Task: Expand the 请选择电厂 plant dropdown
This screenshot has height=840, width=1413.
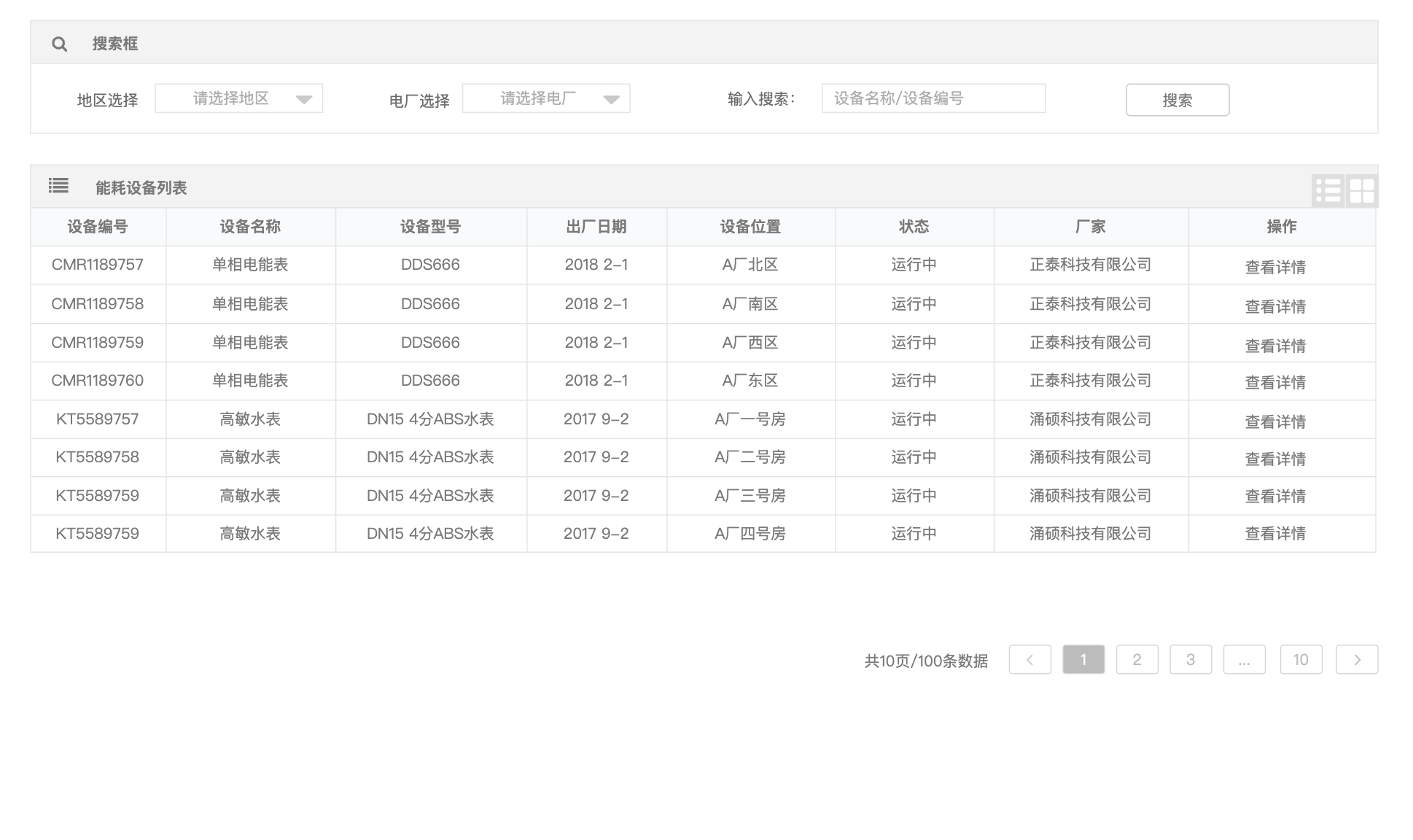Action: coord(545,98)
